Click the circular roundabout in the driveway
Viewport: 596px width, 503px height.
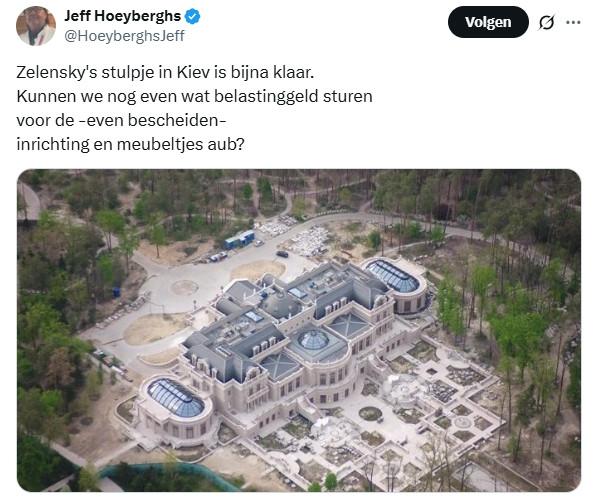184,287
